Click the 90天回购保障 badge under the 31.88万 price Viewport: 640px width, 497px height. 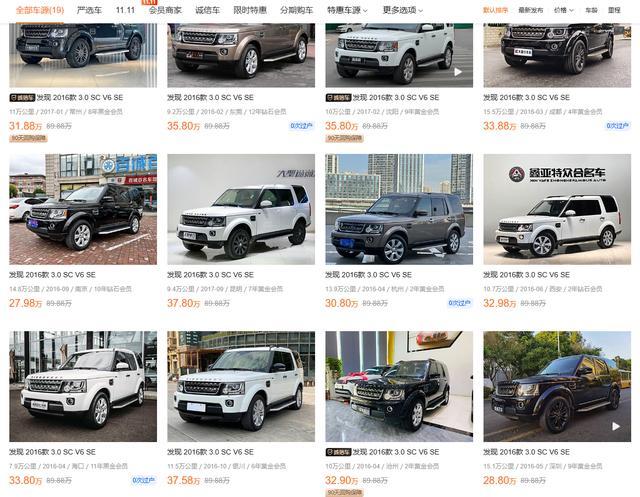click(29, 139)
